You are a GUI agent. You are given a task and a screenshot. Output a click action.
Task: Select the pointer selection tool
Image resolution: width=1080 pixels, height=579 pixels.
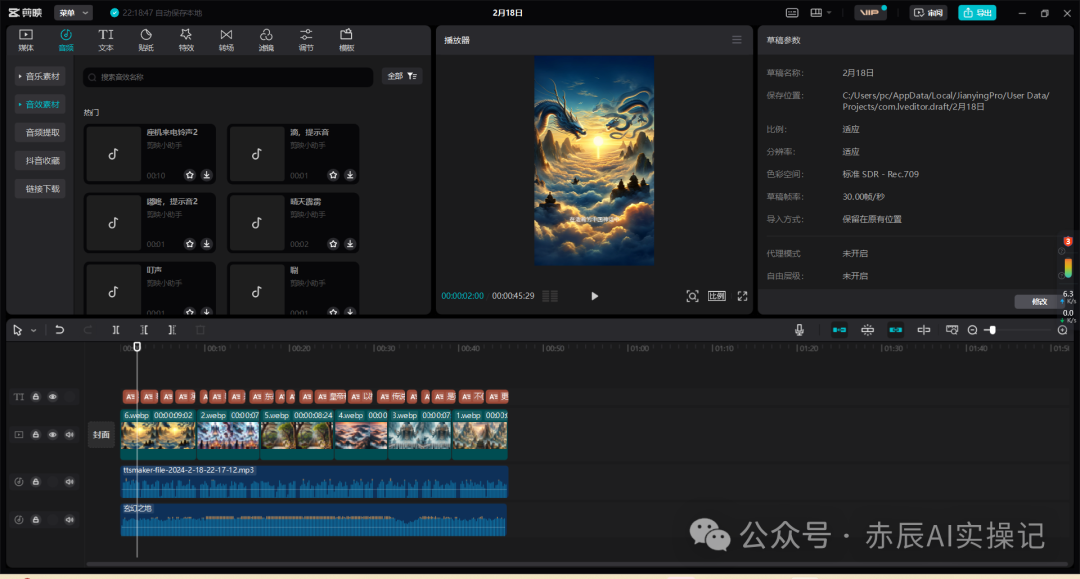17,330
